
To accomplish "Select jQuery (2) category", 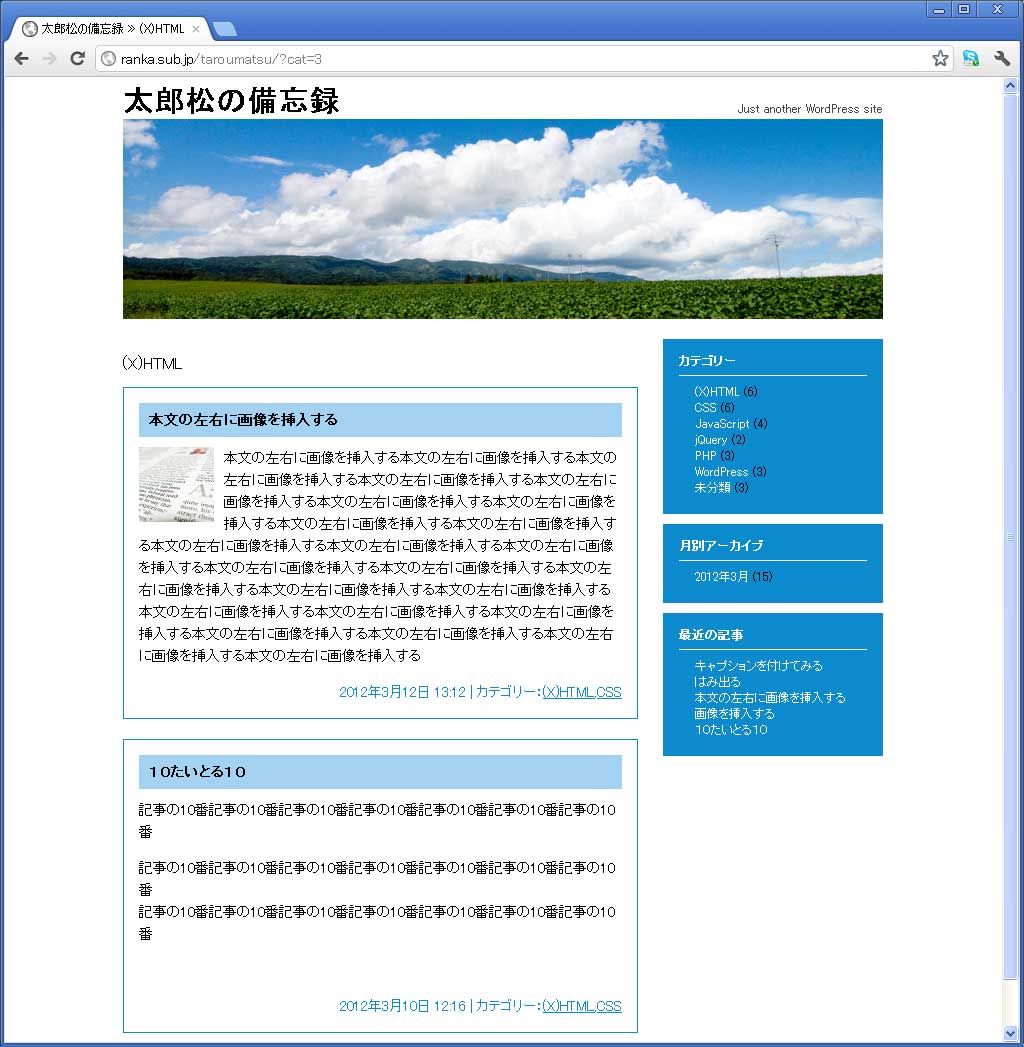I will click(x=720, y=439).
